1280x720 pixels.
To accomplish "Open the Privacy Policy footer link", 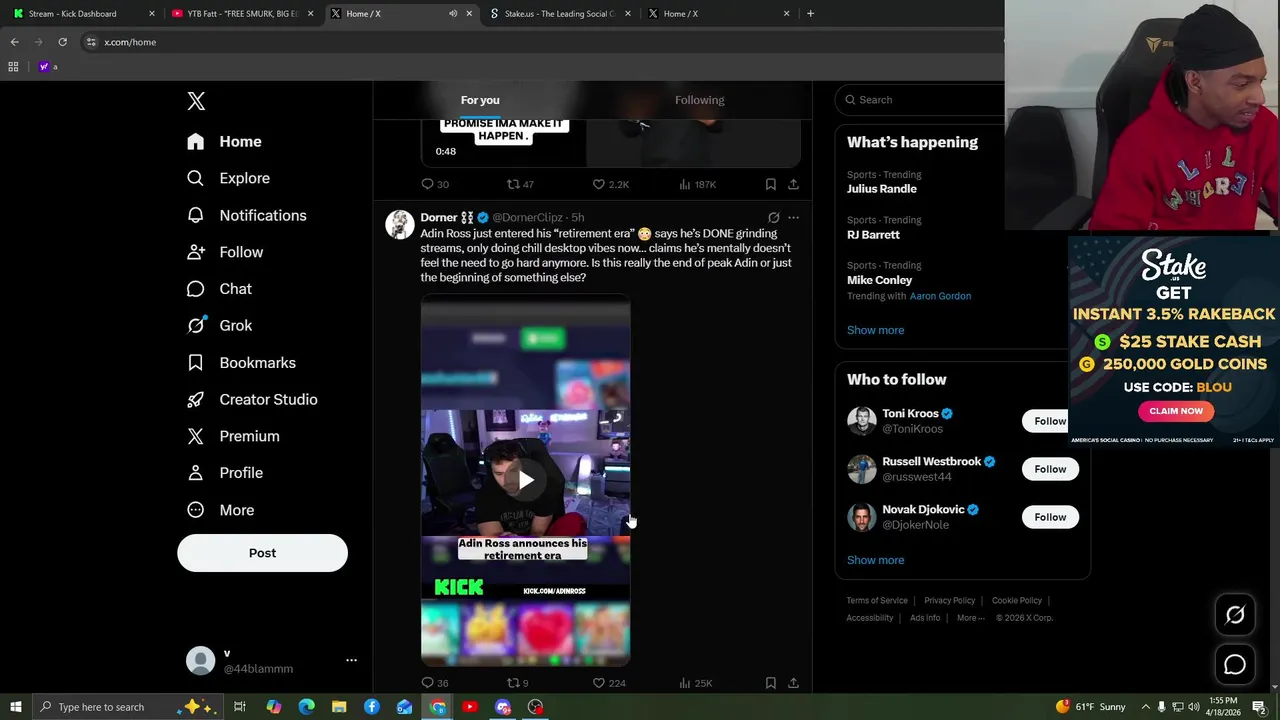I will click(x=949, y=601).
